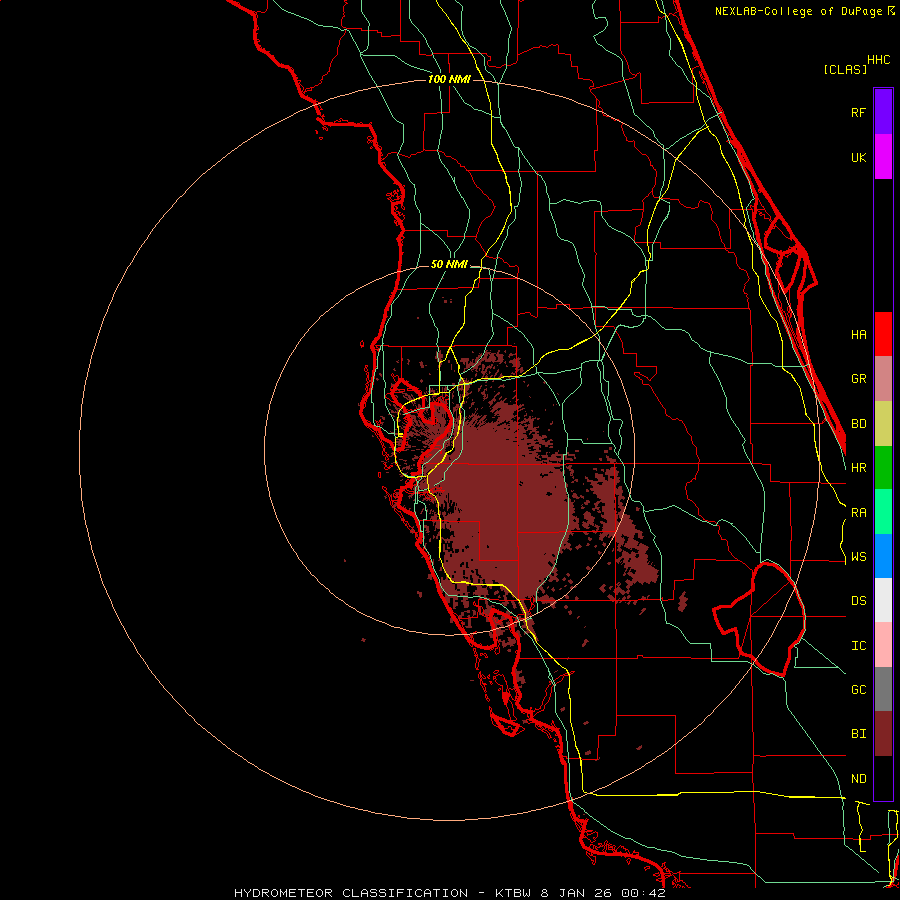Click the light pink IC legend swatch
This screenshot has width=900, height=900.
(883, 645)
